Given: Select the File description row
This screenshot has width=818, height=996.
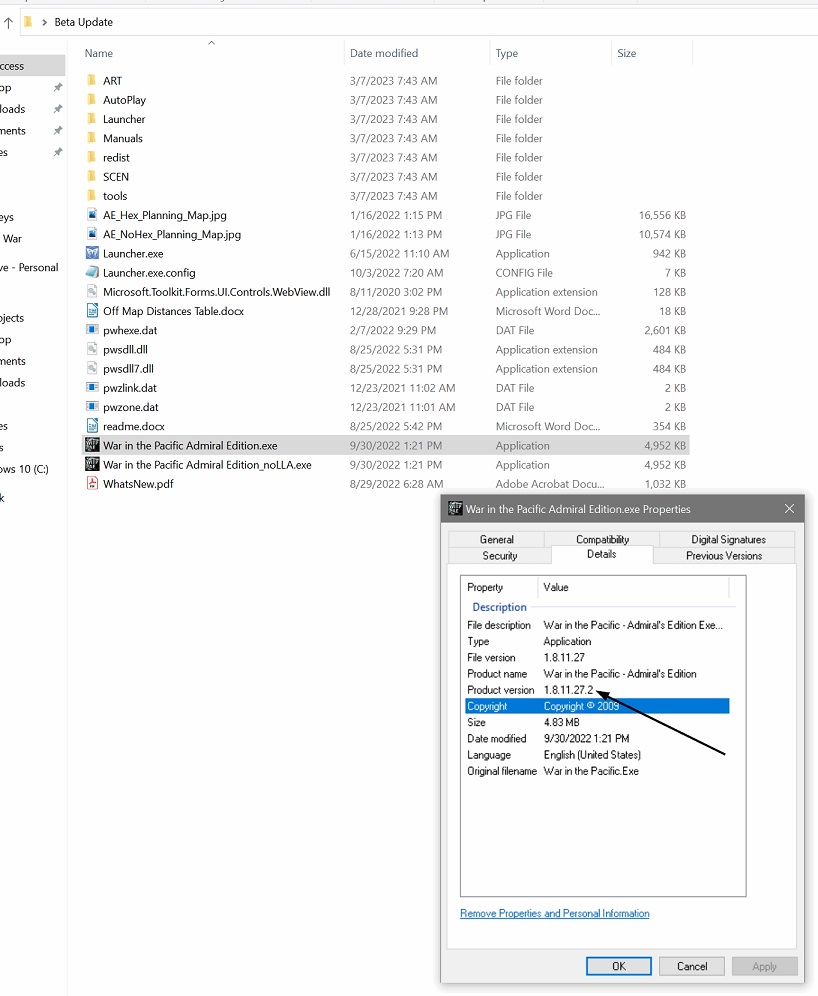Looking at the screenshot, I should click(597, 625).
